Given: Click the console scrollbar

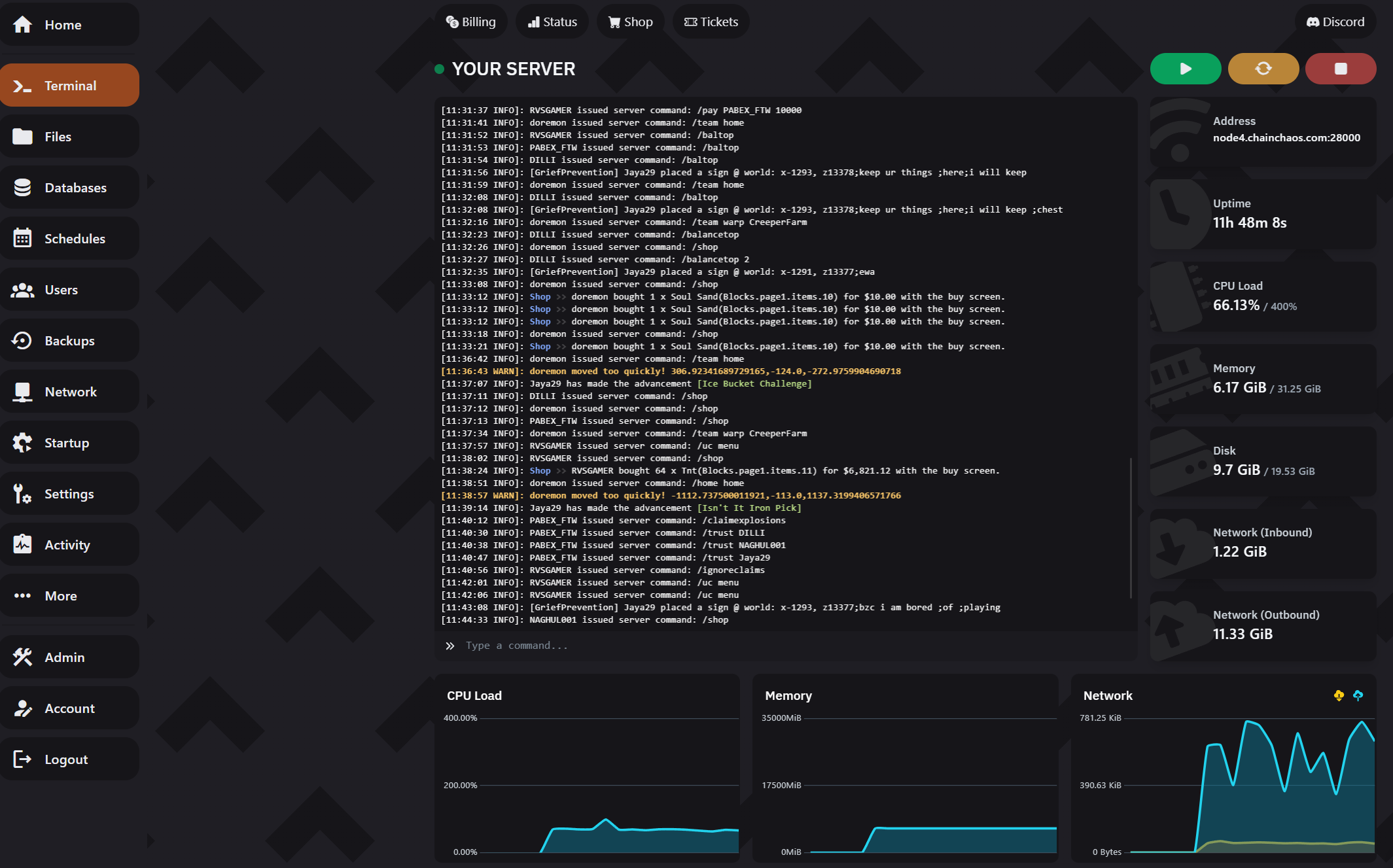Looking at the screenshot, I should click(x=1131, y=527).
